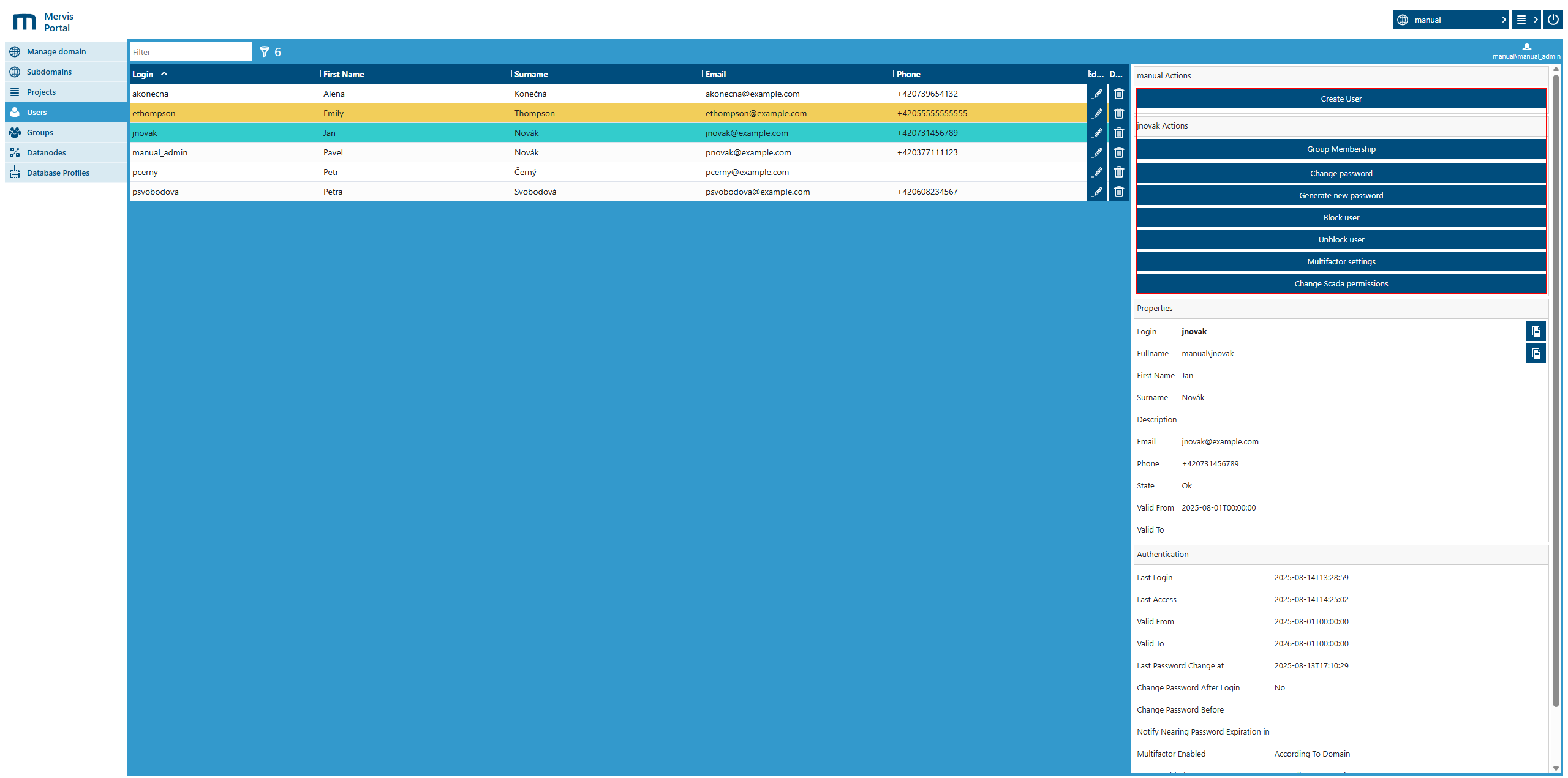The image size is (1568, 778).
Task: Click the jnovak Actions header
Action: pyautogui.click(x=1341, y=125)
